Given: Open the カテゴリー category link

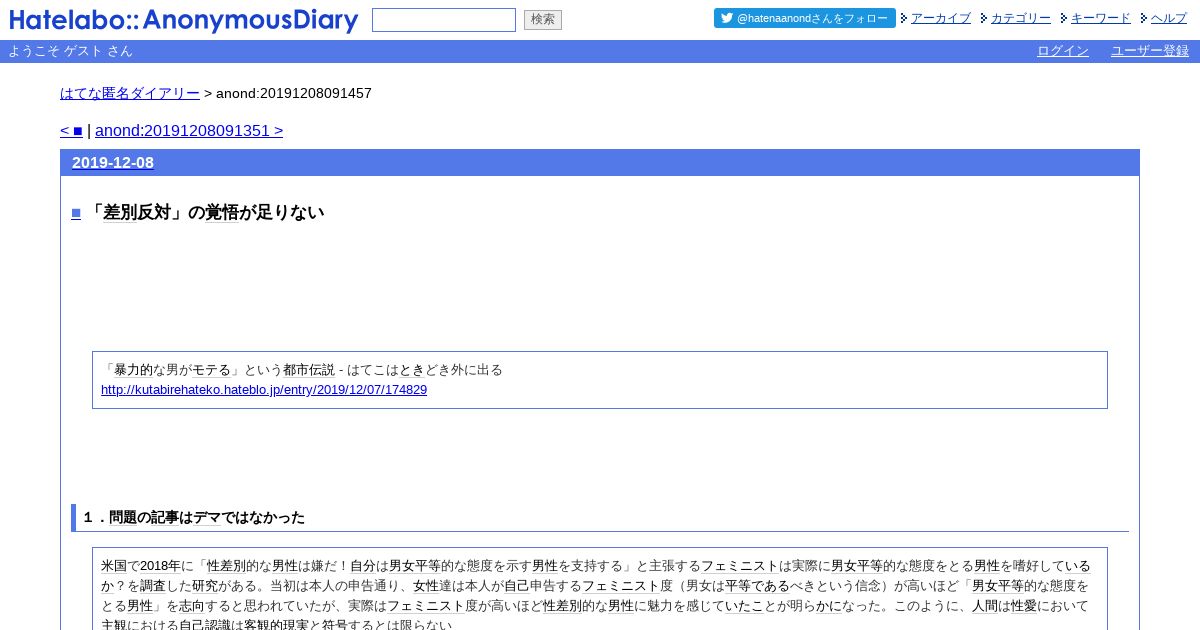Looking at the screenshot, I should 1021,18.
